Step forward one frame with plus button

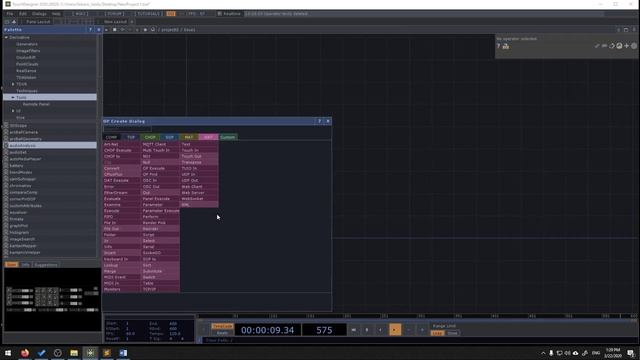coord(422,330)
